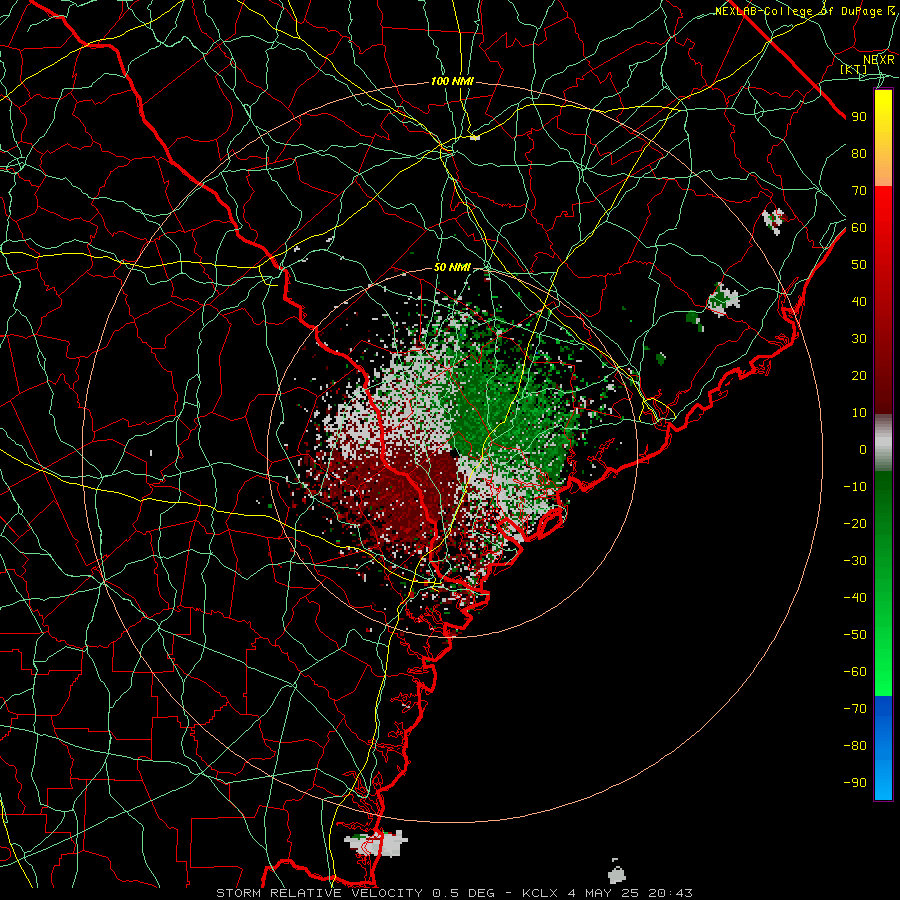Click the 70 value on velocity scale
The width and height of the screenshot is (900, 900).
click(859, 191)
